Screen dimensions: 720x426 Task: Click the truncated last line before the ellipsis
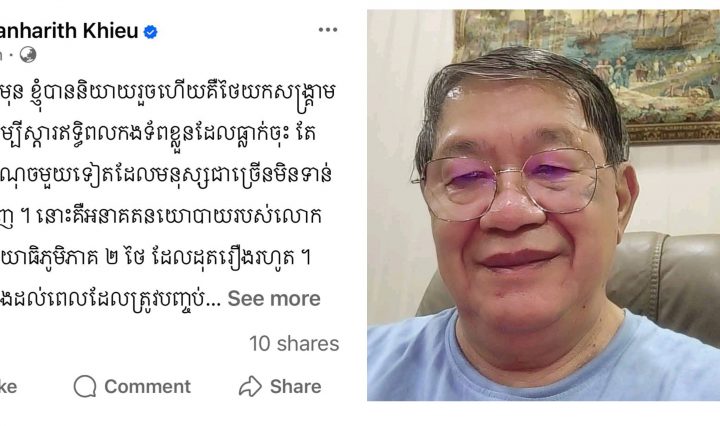tap(110, 299)
